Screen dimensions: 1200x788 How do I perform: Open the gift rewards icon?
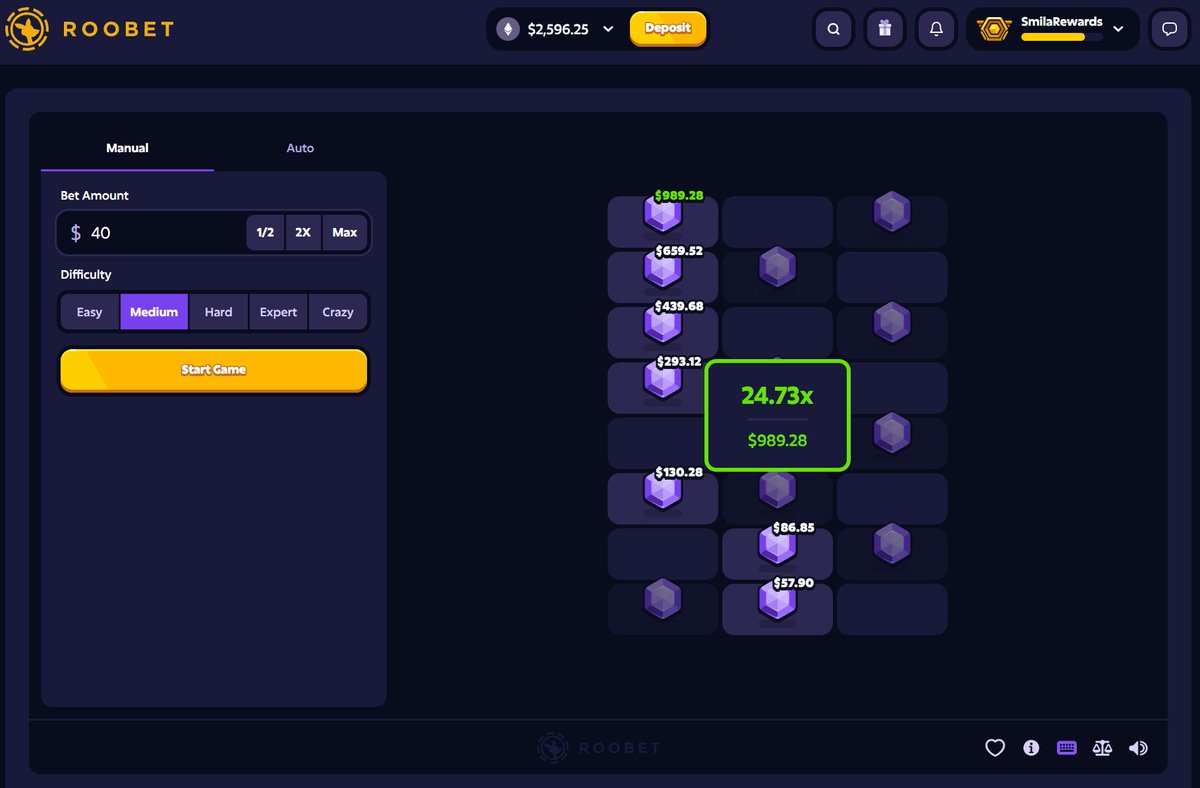click(x=885, y=29)
